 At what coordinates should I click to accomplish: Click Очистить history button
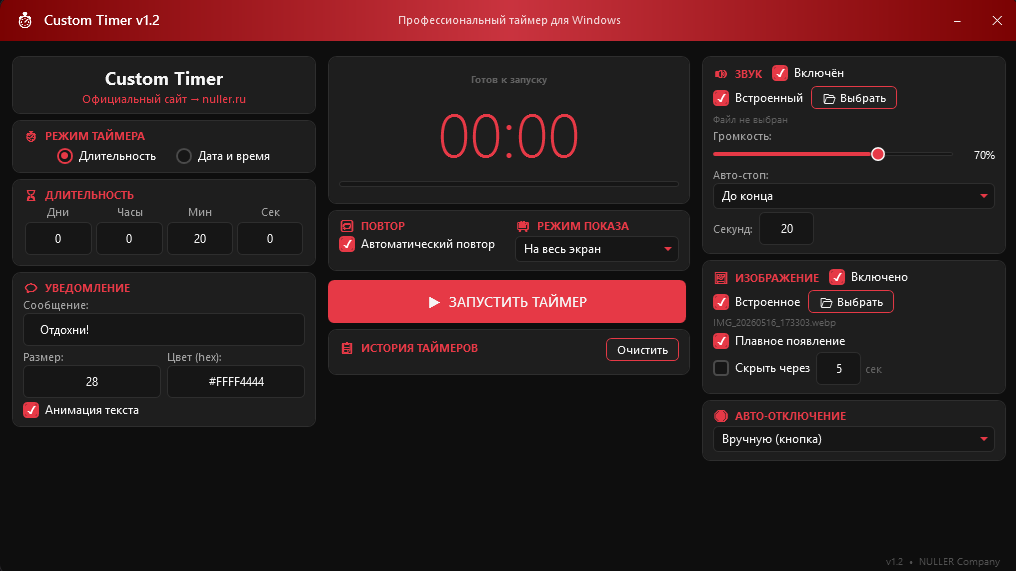coord(642,350)
